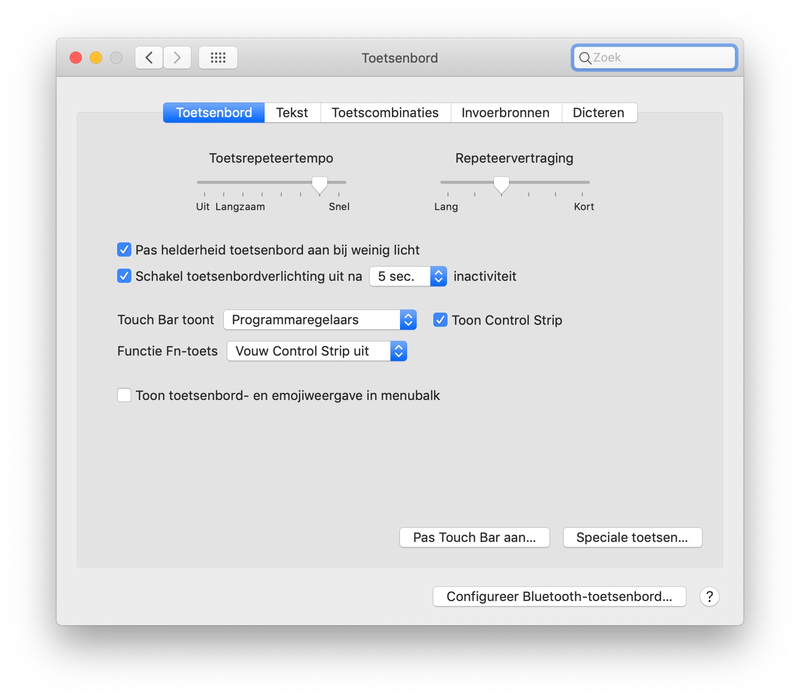This screenshot has height=700, width=800.
Task: Uncheck 'Schakel toetsenbordverlichting uit na'
Action: coord(124,276)
